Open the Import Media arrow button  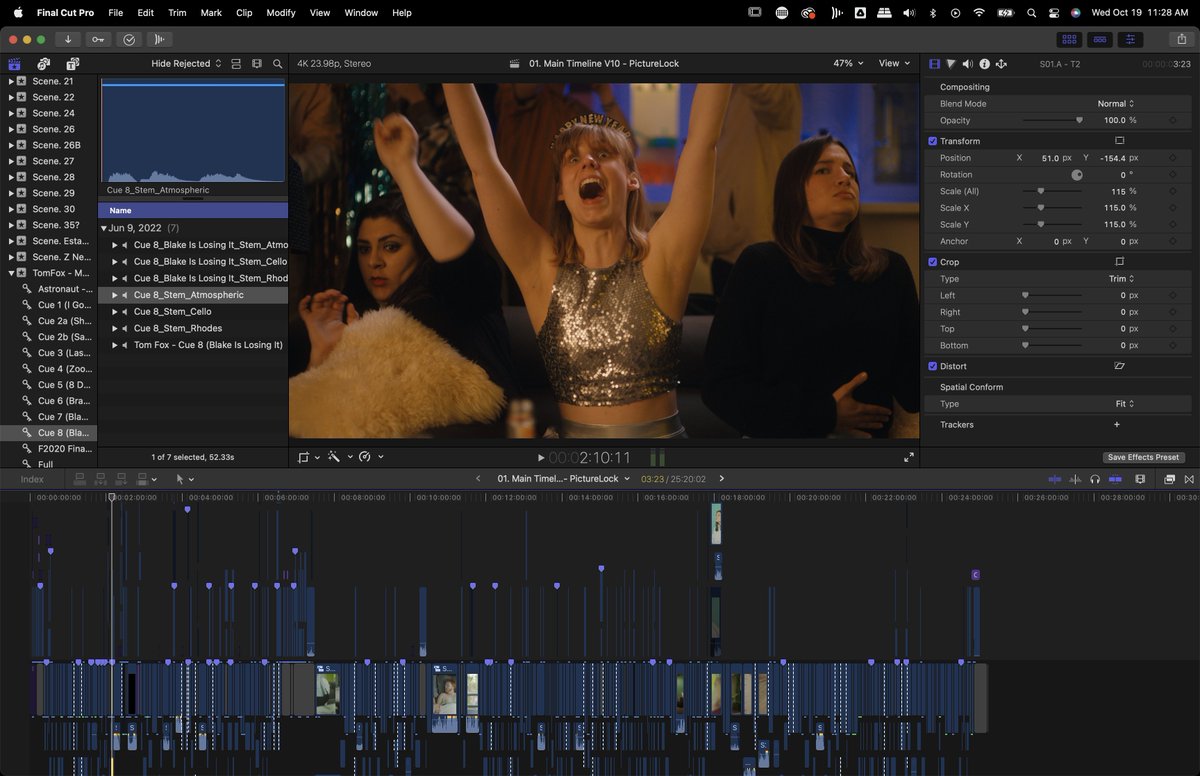(x=68, y=39)
